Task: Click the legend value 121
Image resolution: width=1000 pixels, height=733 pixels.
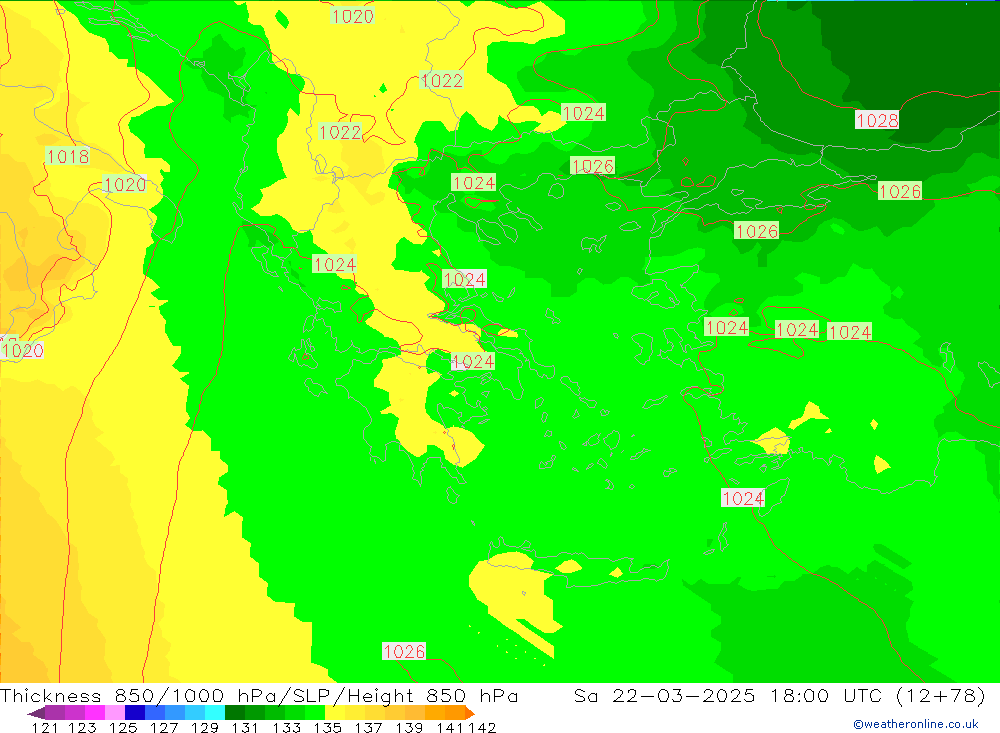Action: (45, 727)
